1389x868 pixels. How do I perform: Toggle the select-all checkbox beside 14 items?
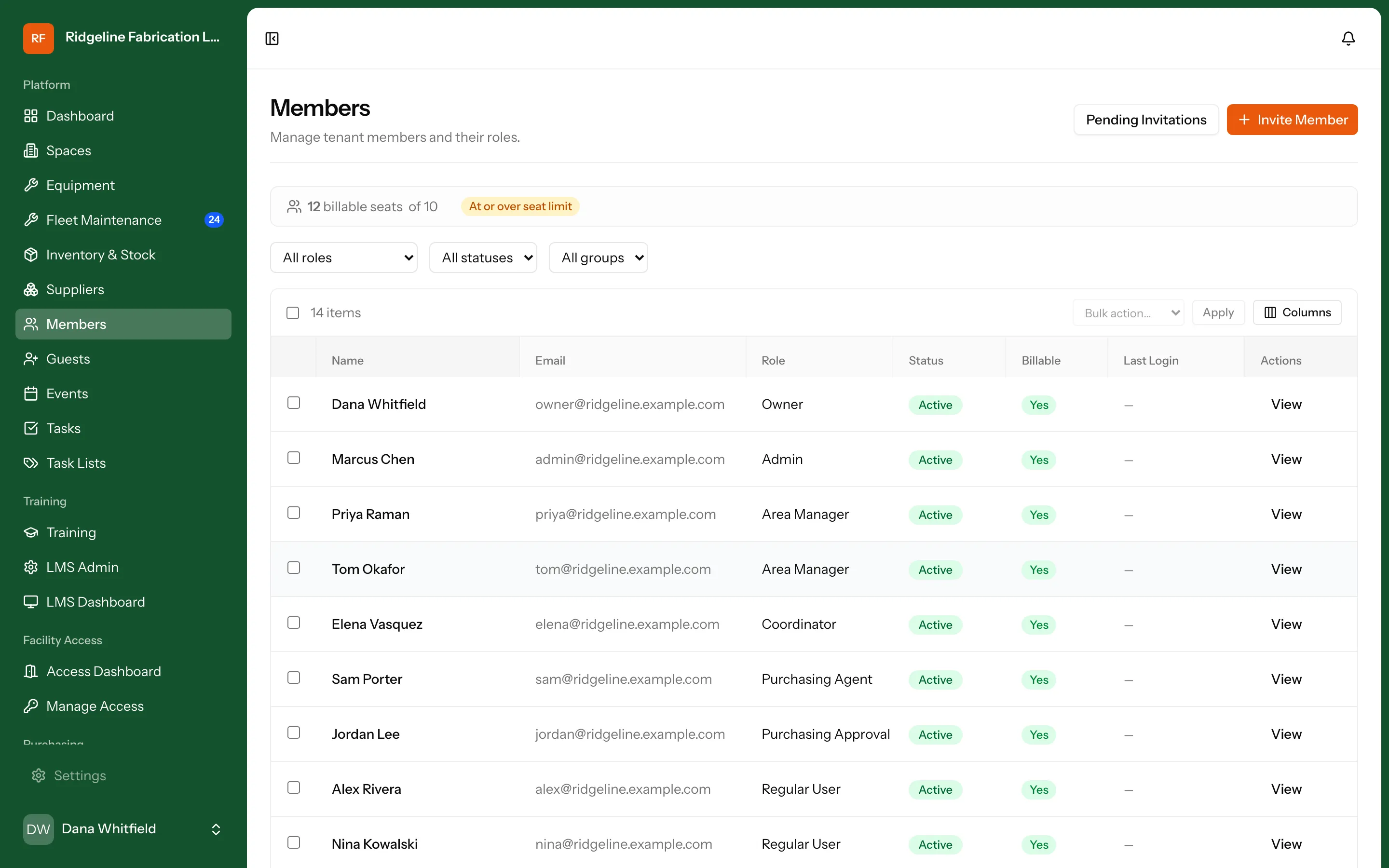(x=293, y=313)
